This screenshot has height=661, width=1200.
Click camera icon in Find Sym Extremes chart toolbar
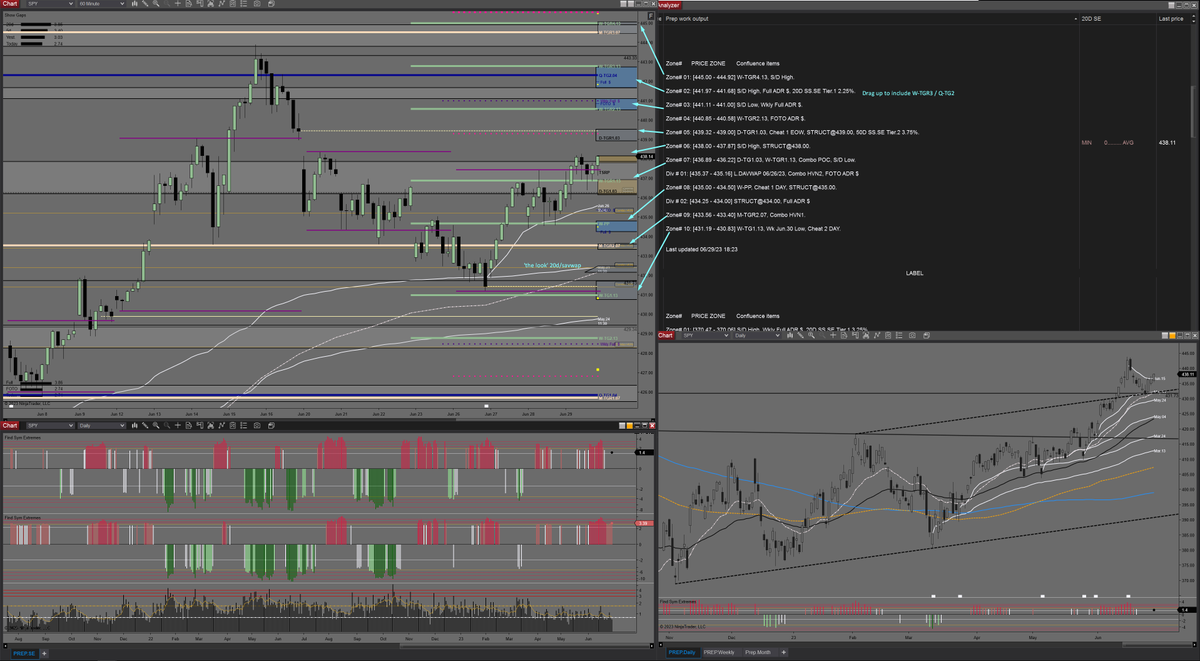[257, 425]
